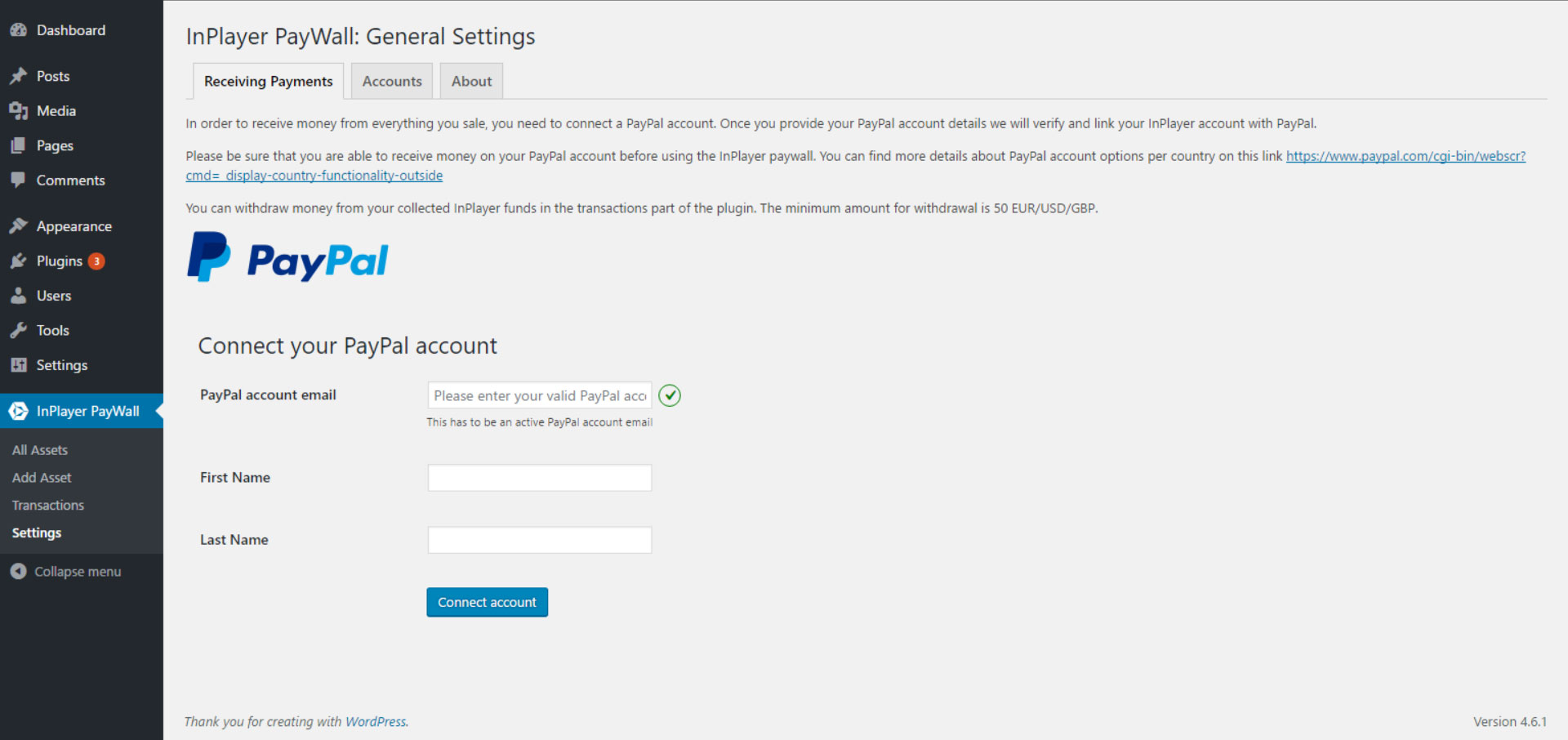Click the 'Last Name' label

234,540
